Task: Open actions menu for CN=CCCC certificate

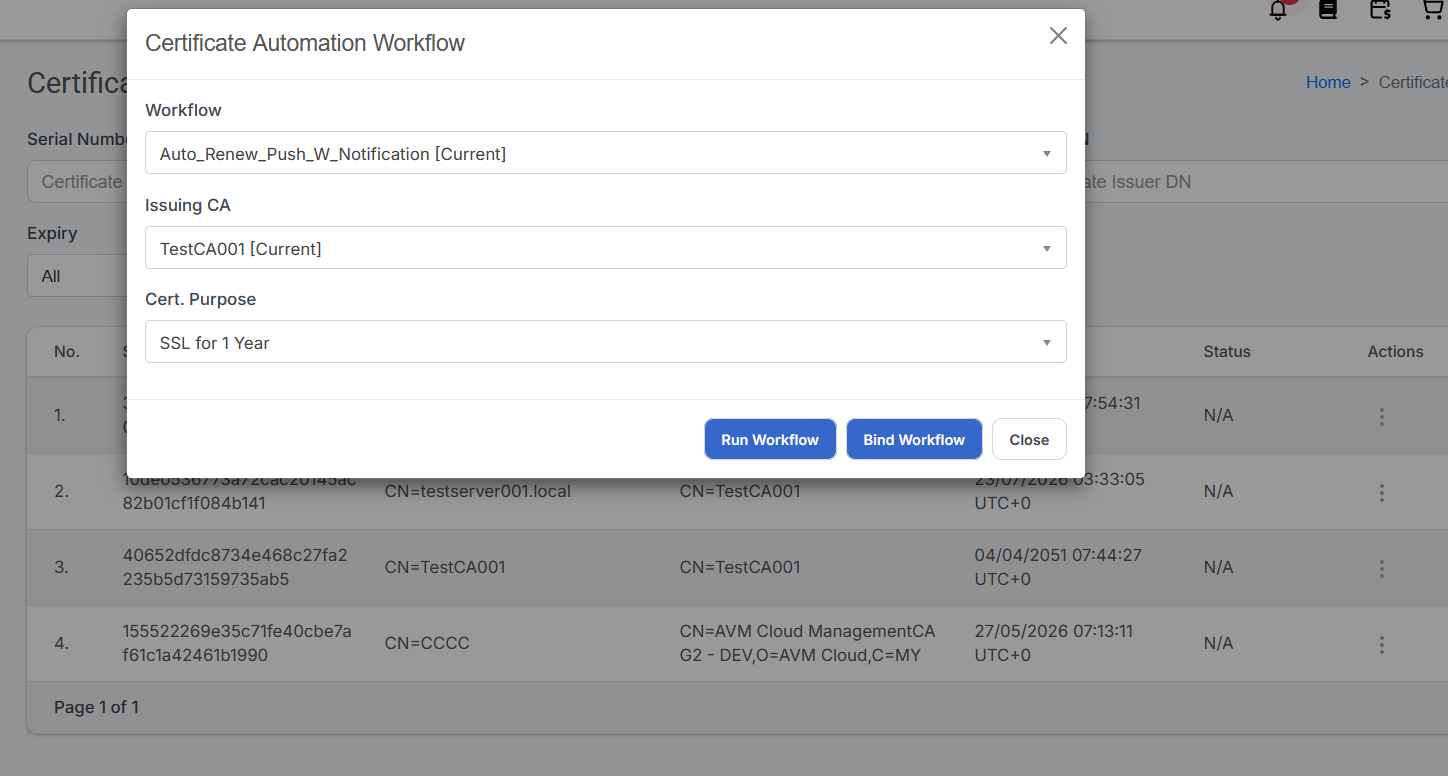Action: pyautogui.click(x=1382, y=644)
